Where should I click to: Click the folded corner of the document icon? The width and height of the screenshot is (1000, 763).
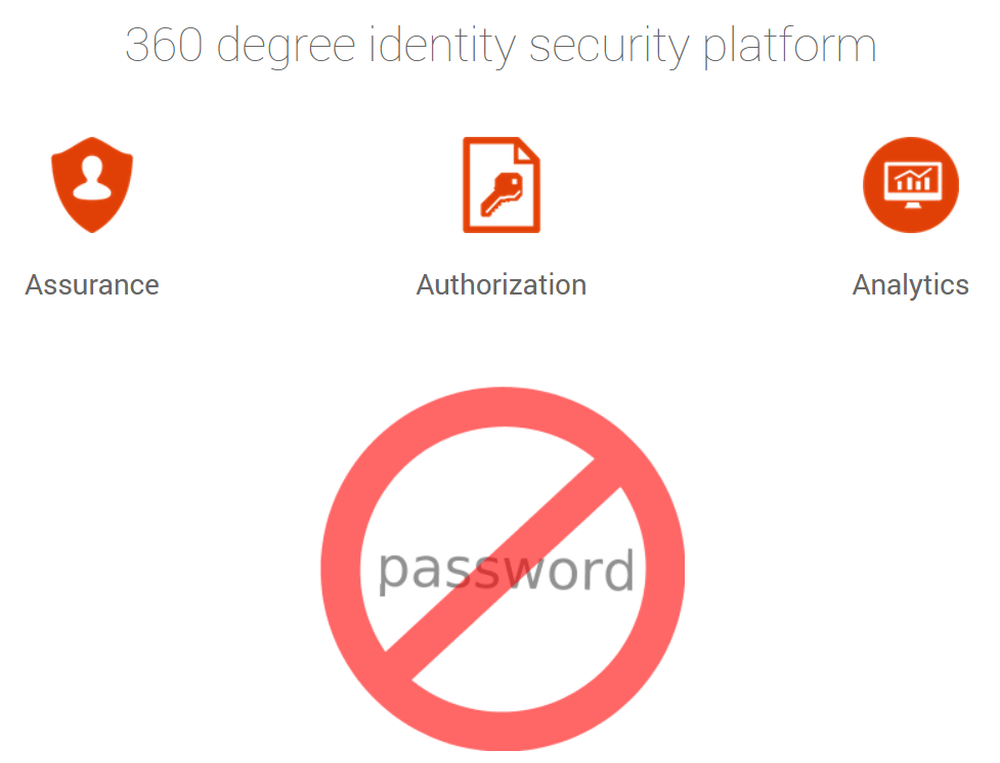pos(528,150)
